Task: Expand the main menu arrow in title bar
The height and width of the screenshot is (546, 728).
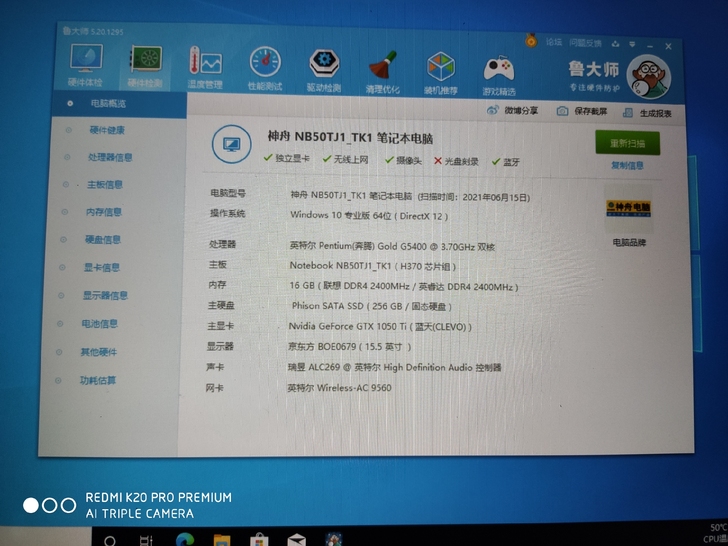Action: point(632,45)
